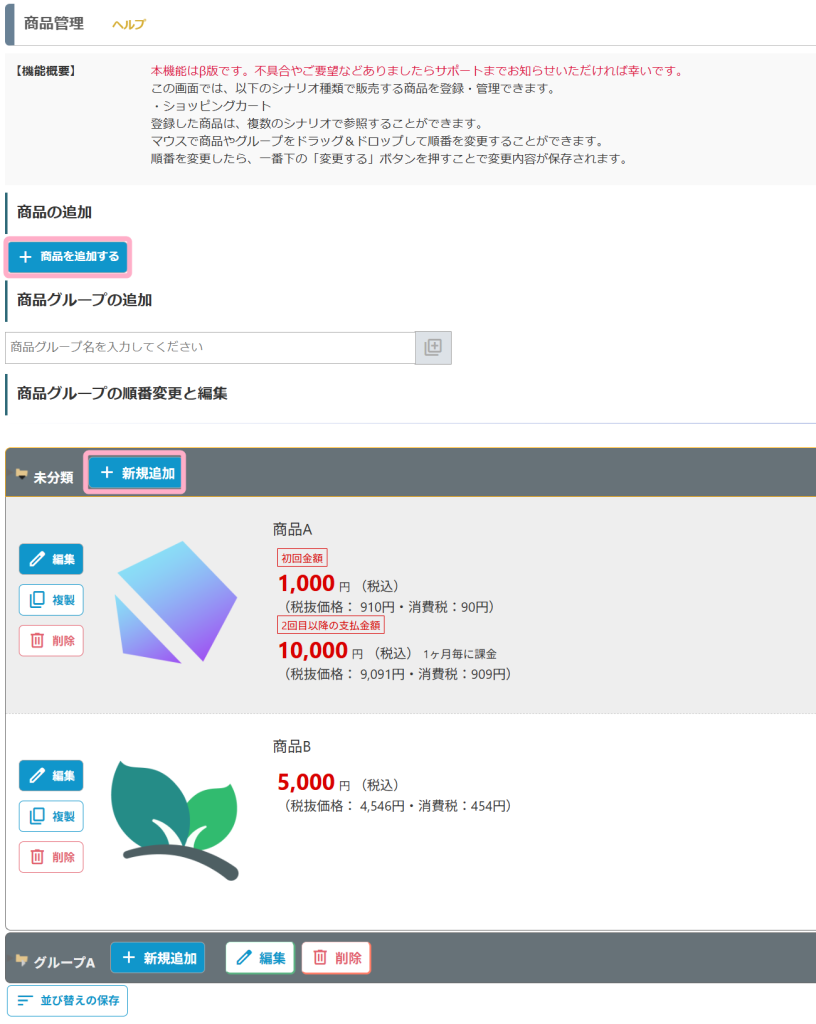Click the 並び替えの保存 button
This screenshot has height=1024, width=816.
click(x=68, y=1000)
